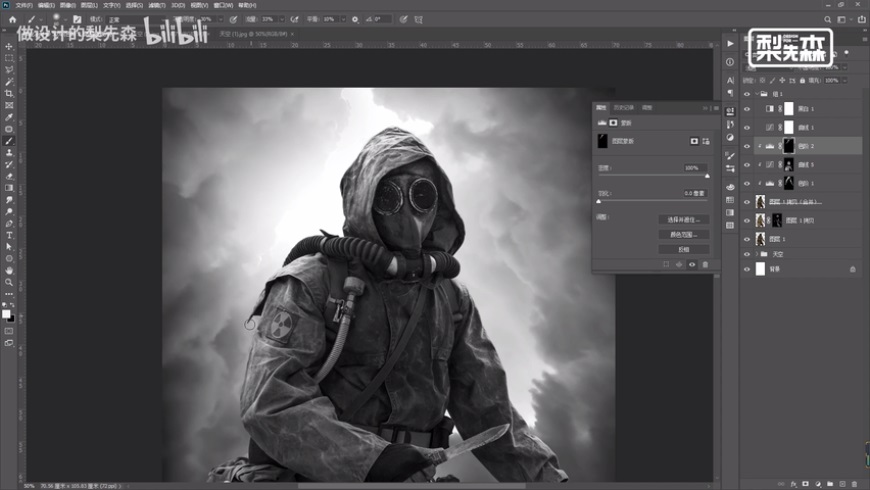Viewport: 870px width, 490px height.
Task: Toggle visibility of 背景 layer
Action: [x=747, y=269]
